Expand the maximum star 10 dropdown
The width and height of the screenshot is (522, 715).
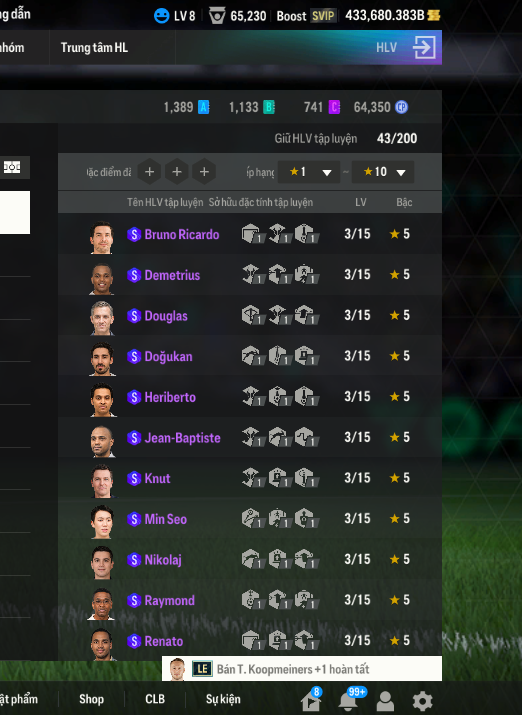383,172
